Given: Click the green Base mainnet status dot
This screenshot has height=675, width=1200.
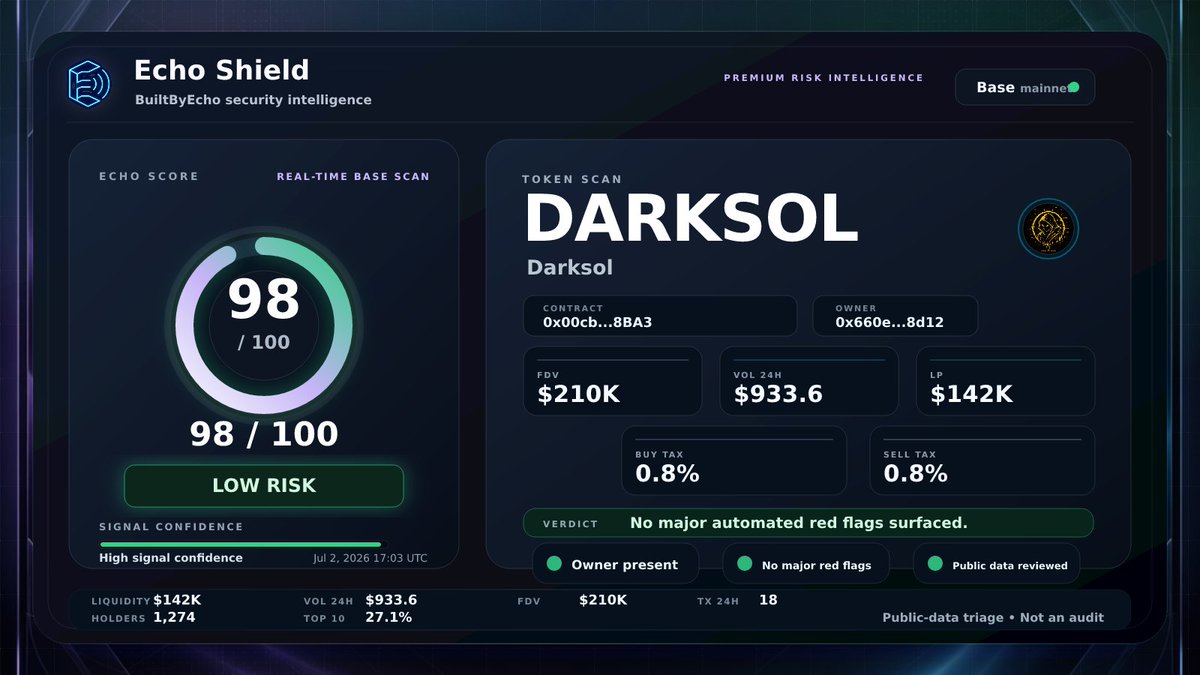Looking at the screenshot, I should point(1073,87).
